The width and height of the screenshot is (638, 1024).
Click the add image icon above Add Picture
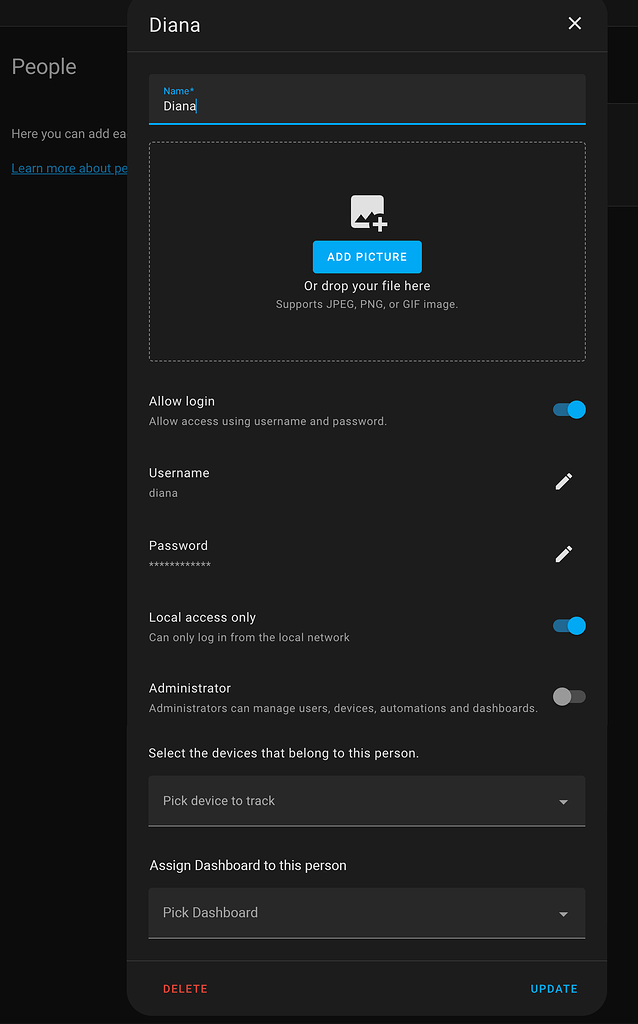click(369, 213)
